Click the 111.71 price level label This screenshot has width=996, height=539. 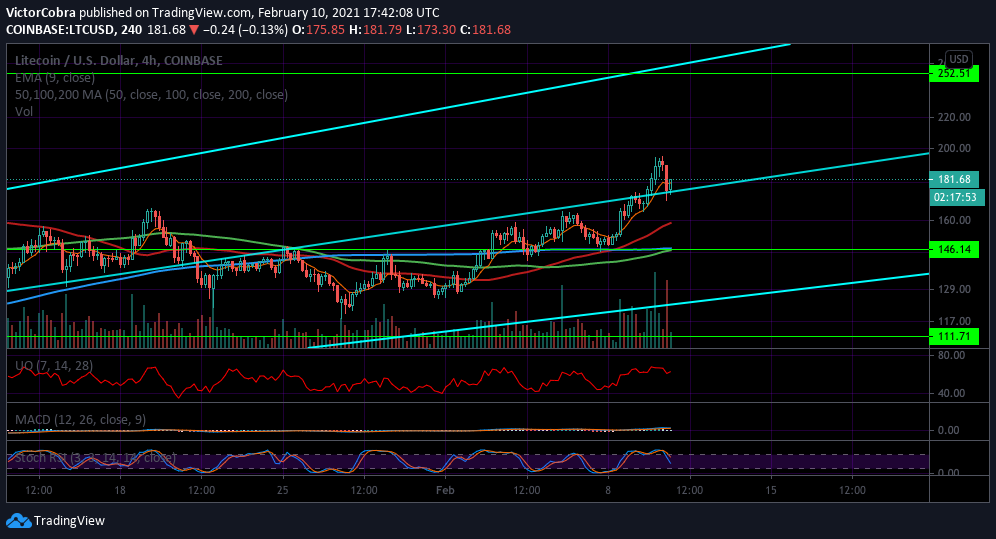tap(954, 336)
